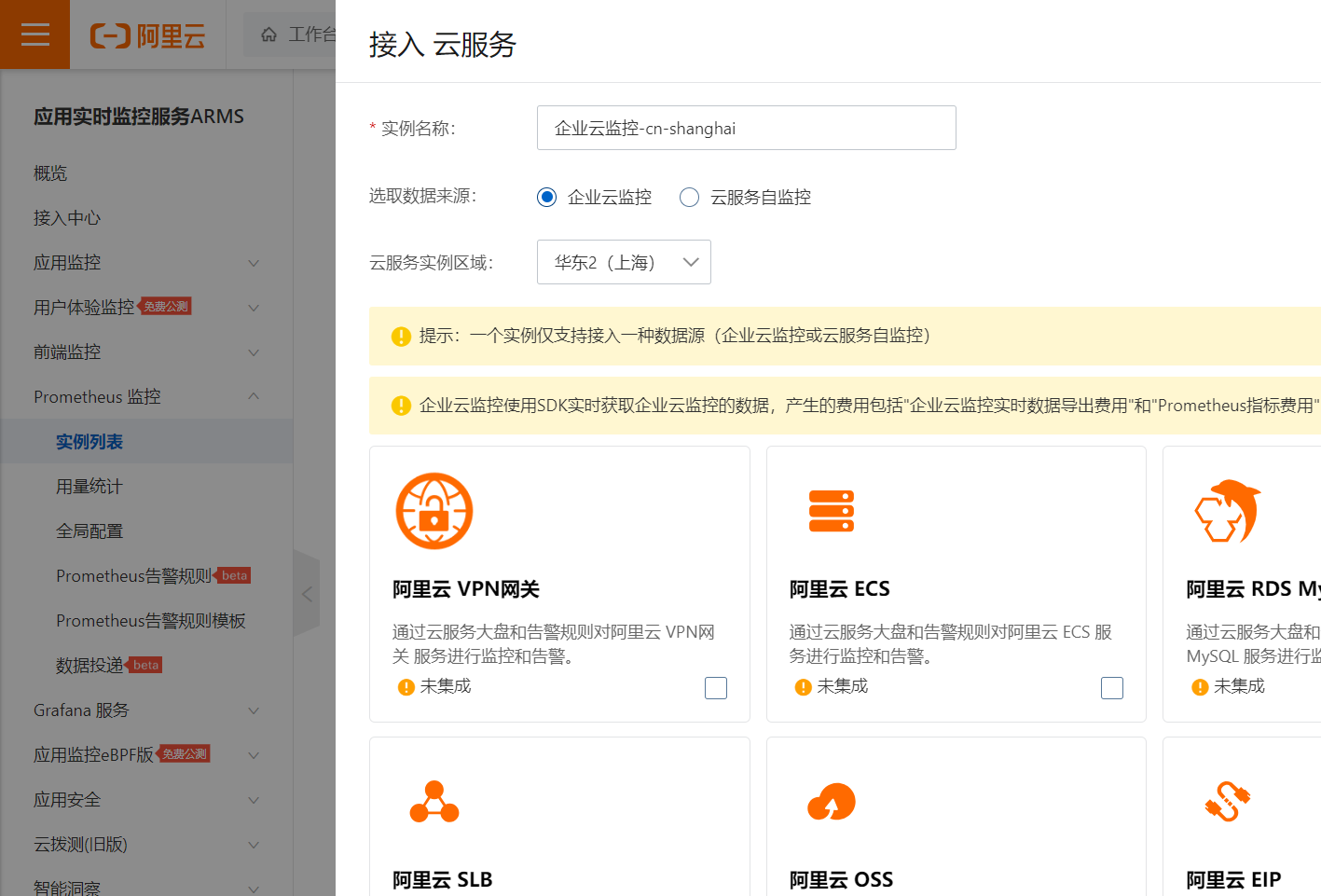Select the 云服务自监控 radio button
The image size is (1321, 896).
pyautogui.click(x=689, y=197)
